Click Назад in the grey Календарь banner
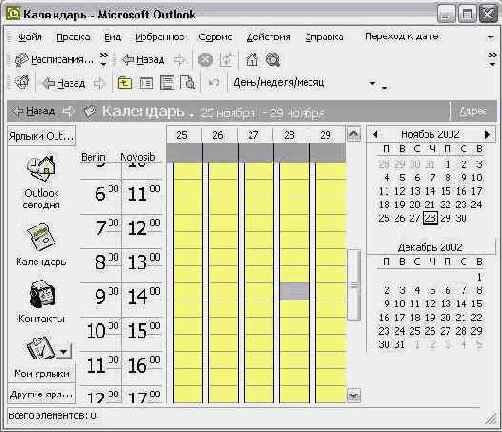 (x=33, y=111)
